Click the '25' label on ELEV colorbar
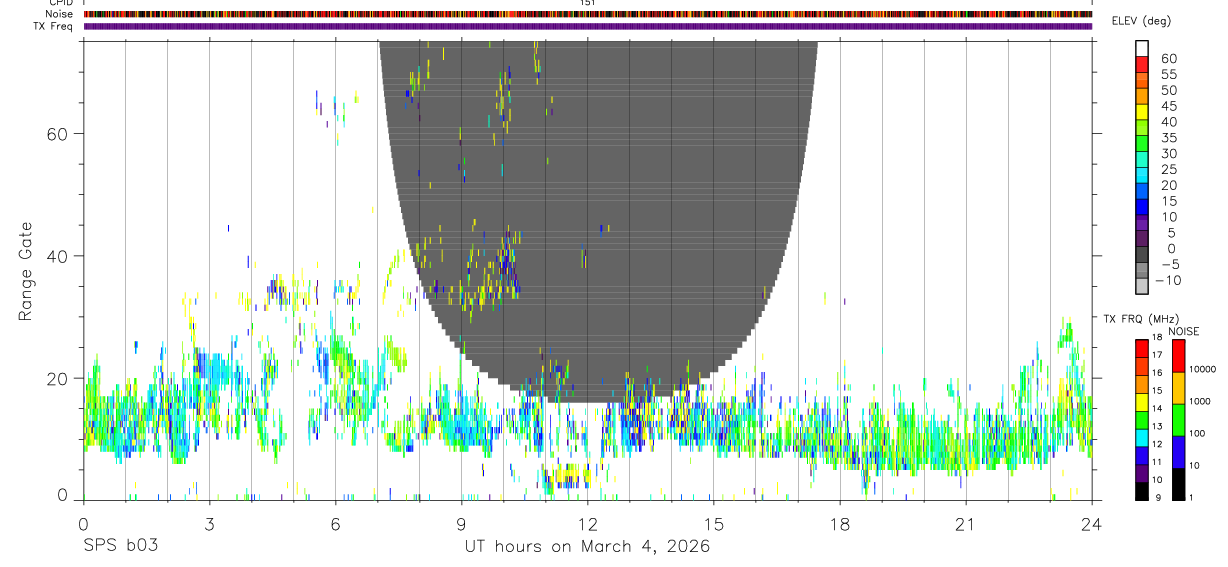Image resolution: width=1228 pixels, height=567 pixels. tap(1168, 169)
